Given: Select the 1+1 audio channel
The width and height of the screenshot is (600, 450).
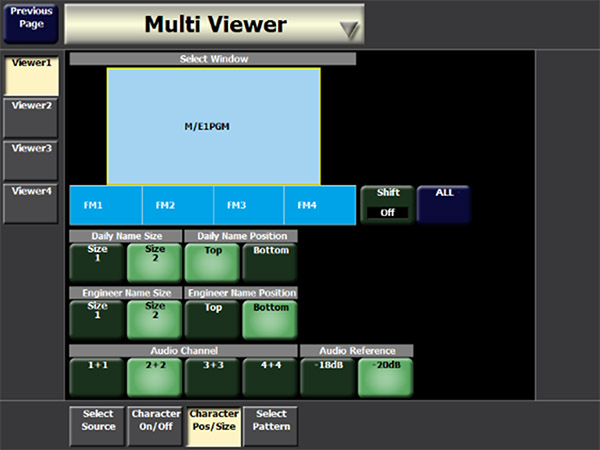Looking at the screenshot, I should (97, 377).
